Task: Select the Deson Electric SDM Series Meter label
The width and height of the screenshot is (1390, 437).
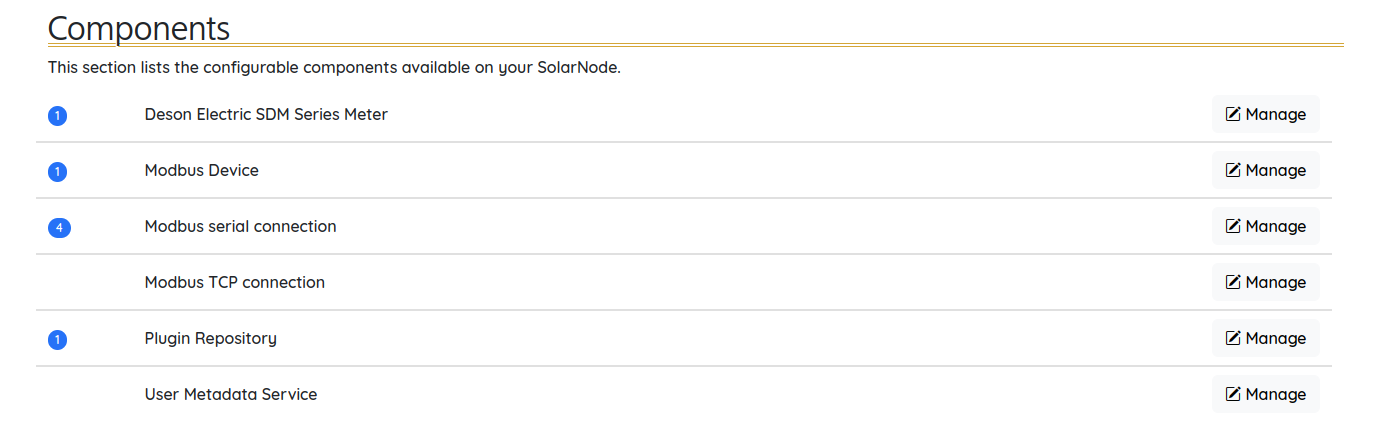Action: click(266, 114)
